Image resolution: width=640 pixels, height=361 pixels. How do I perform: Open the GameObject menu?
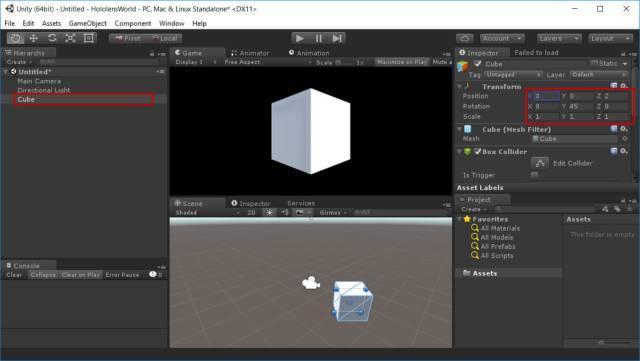click(x=88, y=24)
